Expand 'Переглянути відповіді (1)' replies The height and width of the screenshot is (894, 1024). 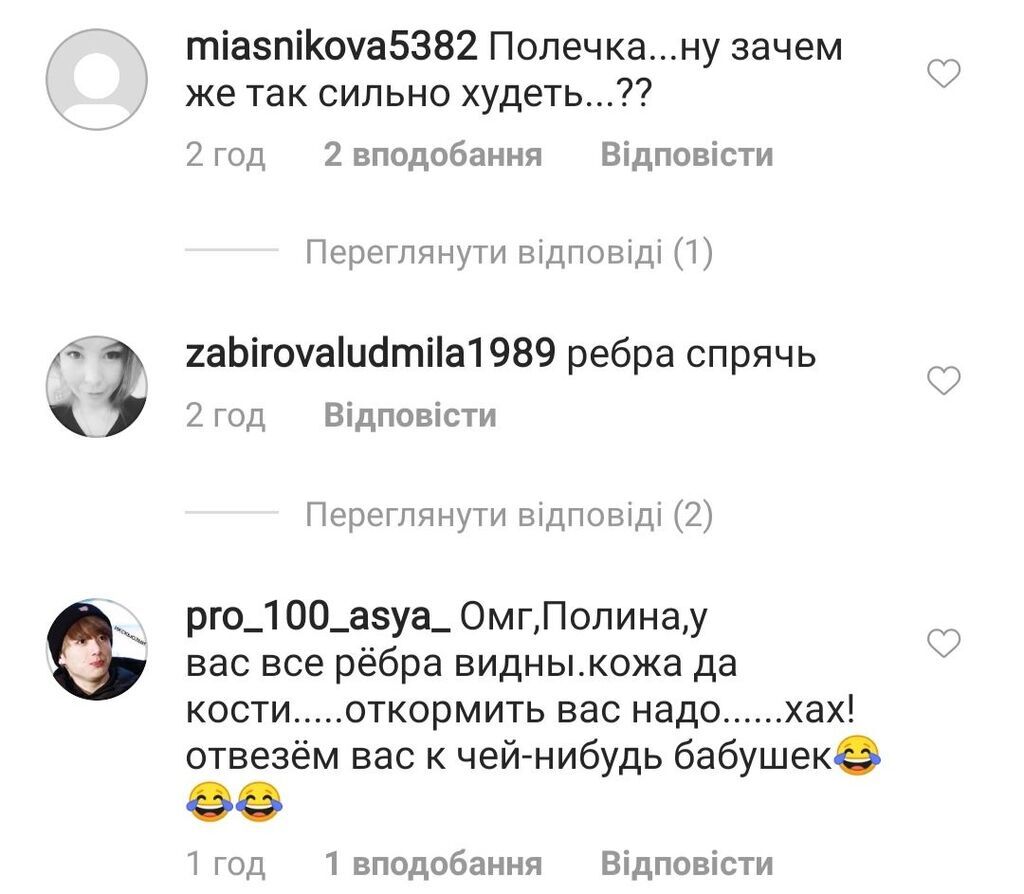[x=509, y=252]
